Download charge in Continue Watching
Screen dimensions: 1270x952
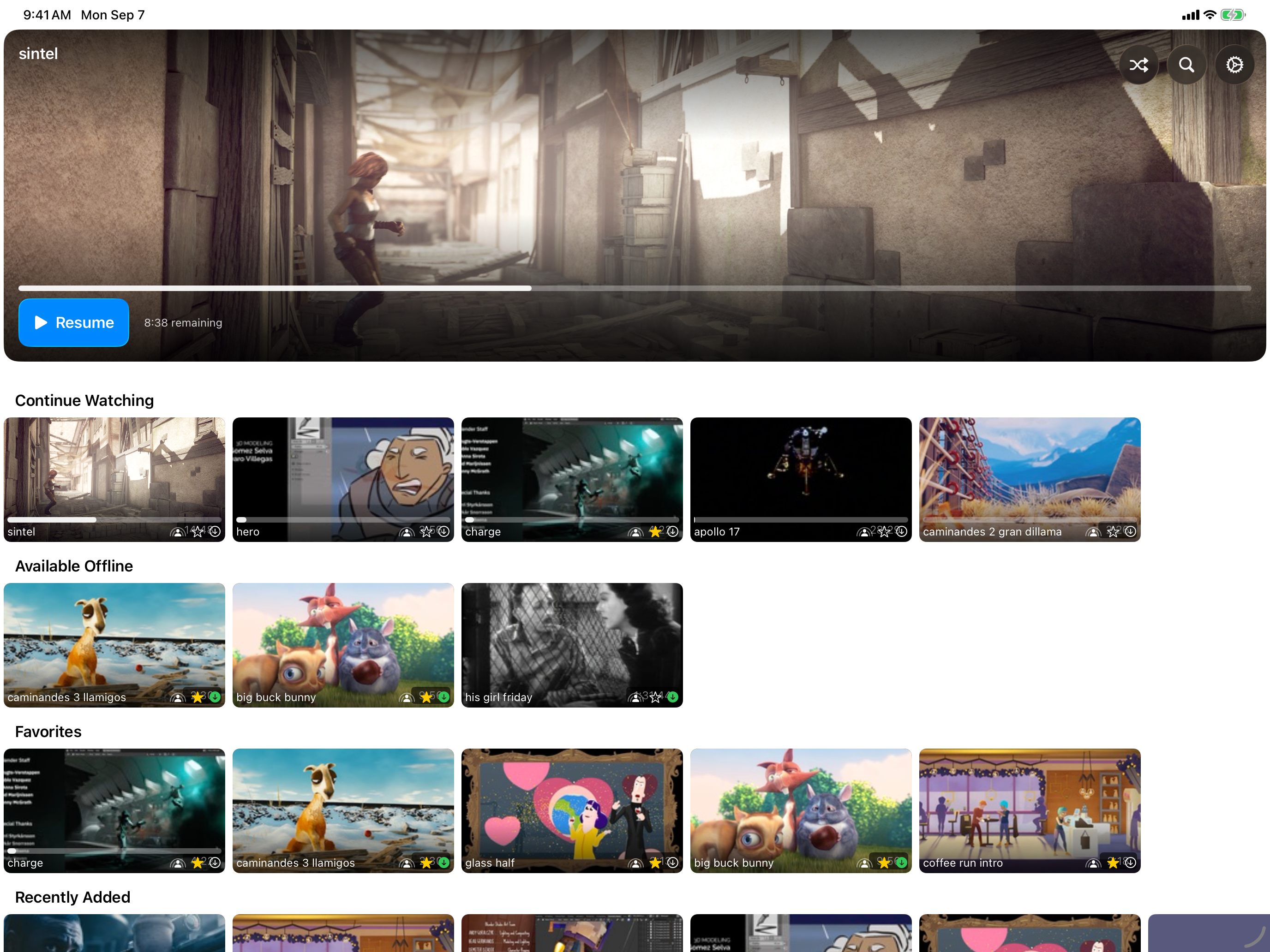point(672,531)
